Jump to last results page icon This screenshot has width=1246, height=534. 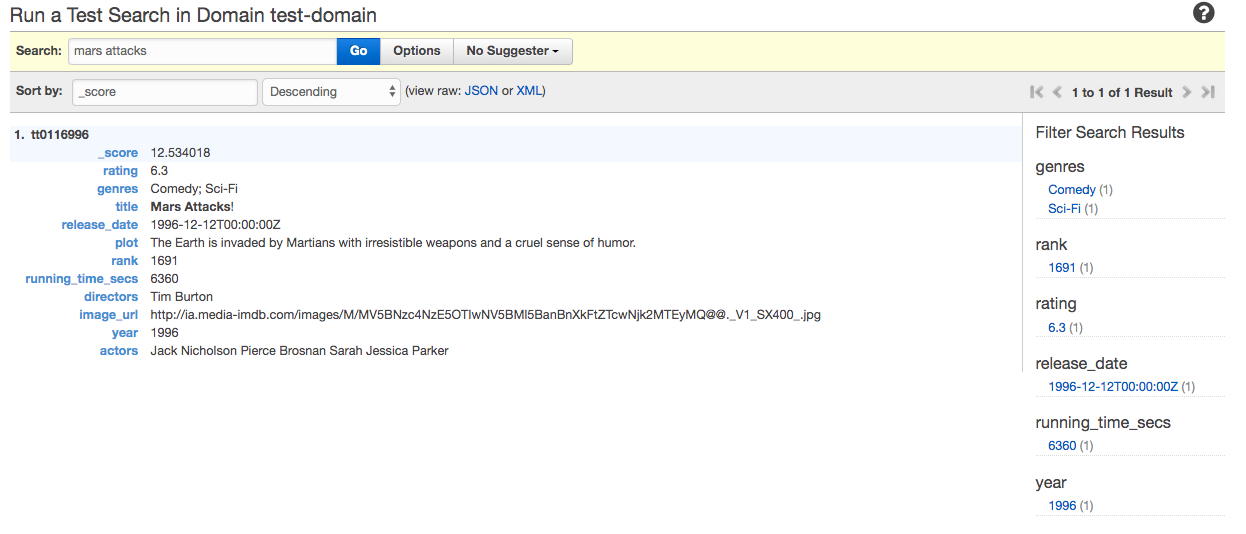click(x=1208, y=92)
